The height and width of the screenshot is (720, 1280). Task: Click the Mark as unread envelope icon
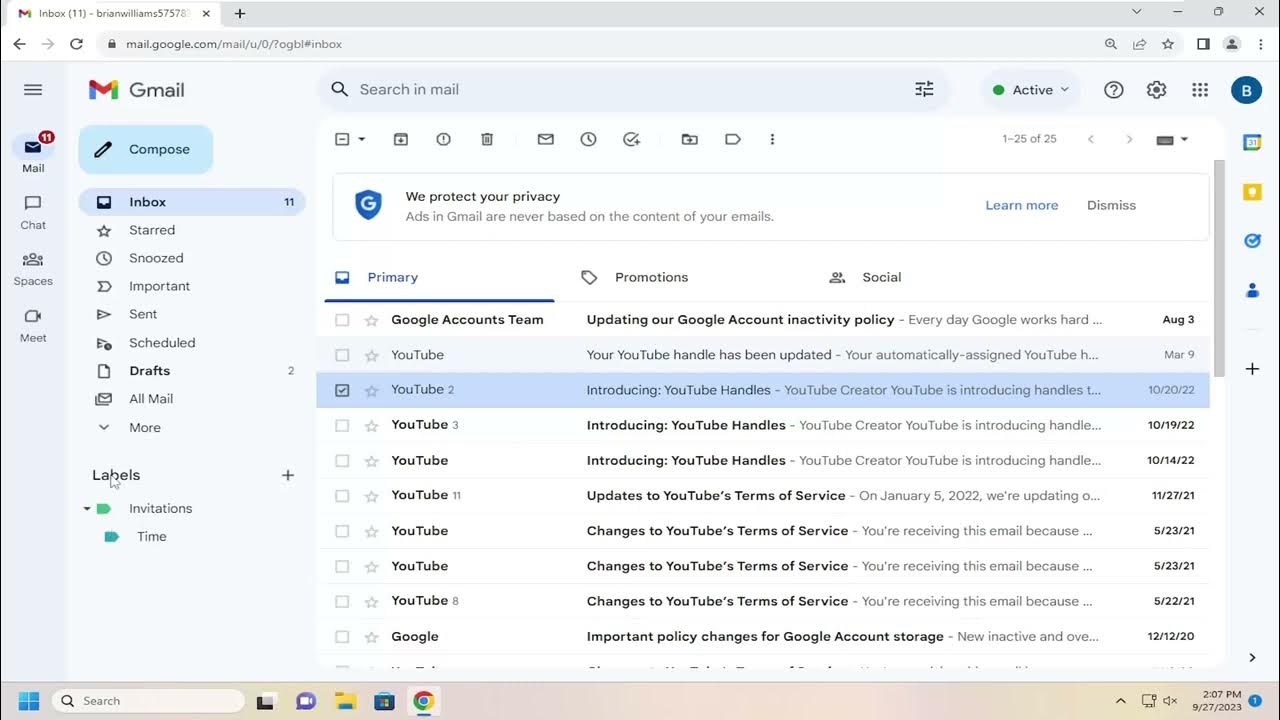(546, 140)
